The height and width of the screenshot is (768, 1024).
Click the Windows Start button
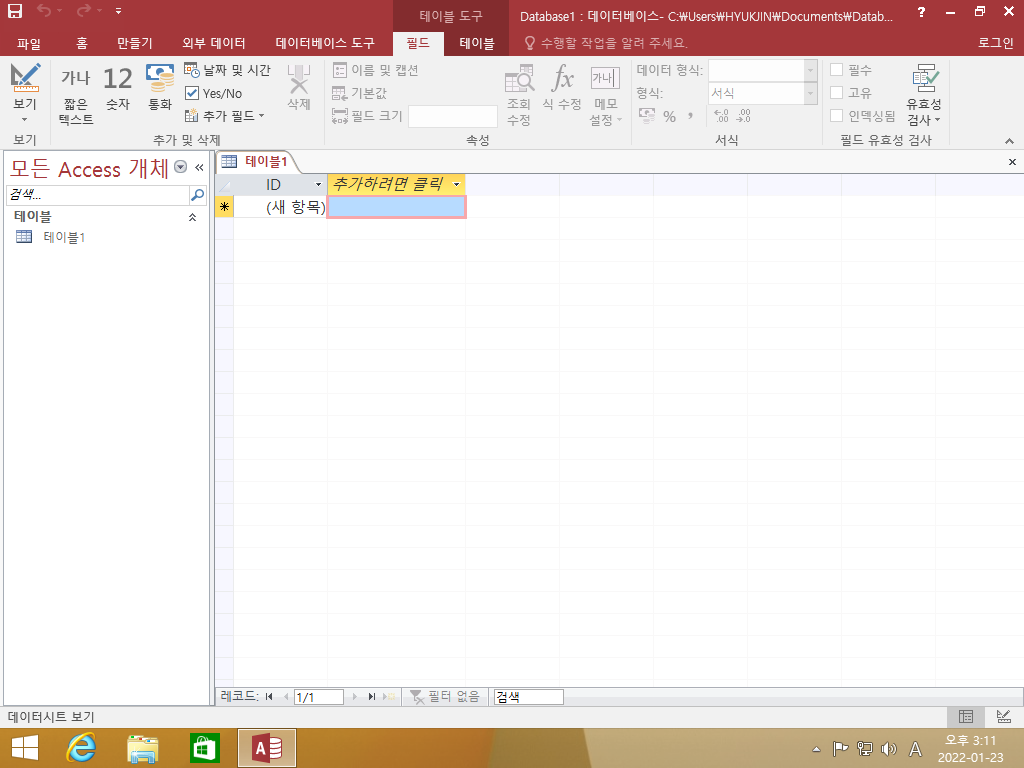click(24, 748)
